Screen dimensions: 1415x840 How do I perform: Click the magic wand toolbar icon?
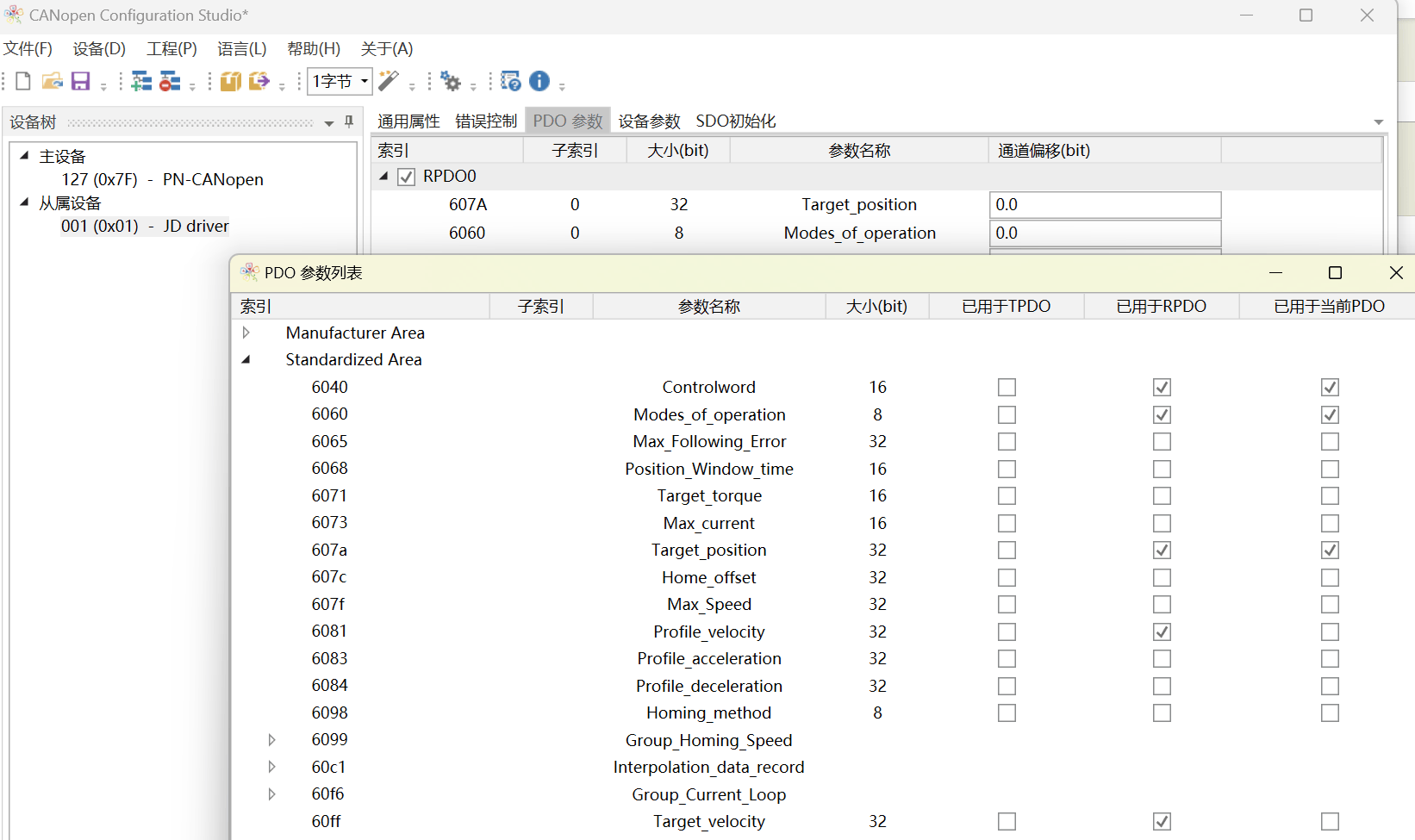coord(389,81)
